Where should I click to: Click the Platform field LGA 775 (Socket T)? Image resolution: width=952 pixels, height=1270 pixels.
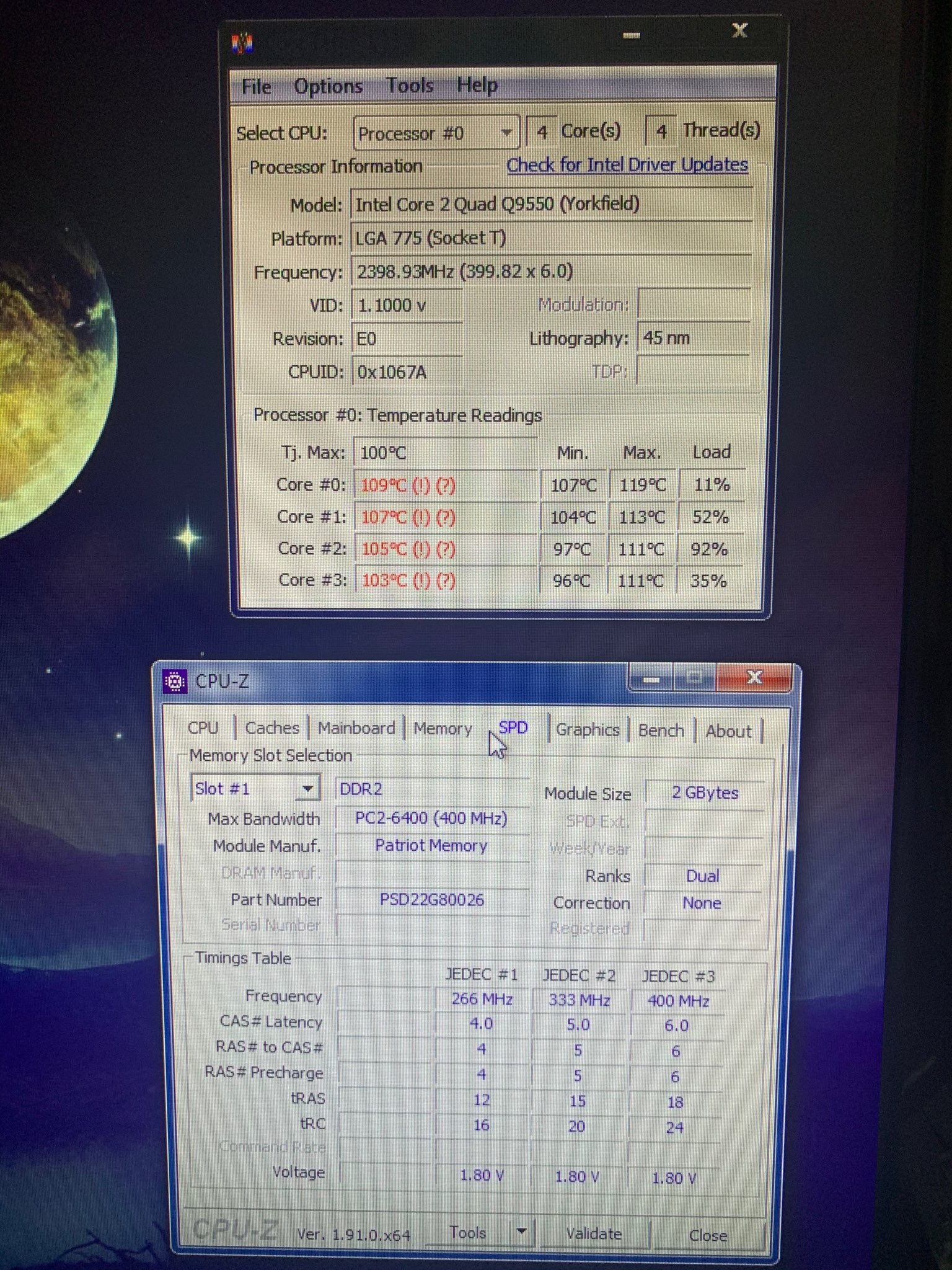click(552, 238)
